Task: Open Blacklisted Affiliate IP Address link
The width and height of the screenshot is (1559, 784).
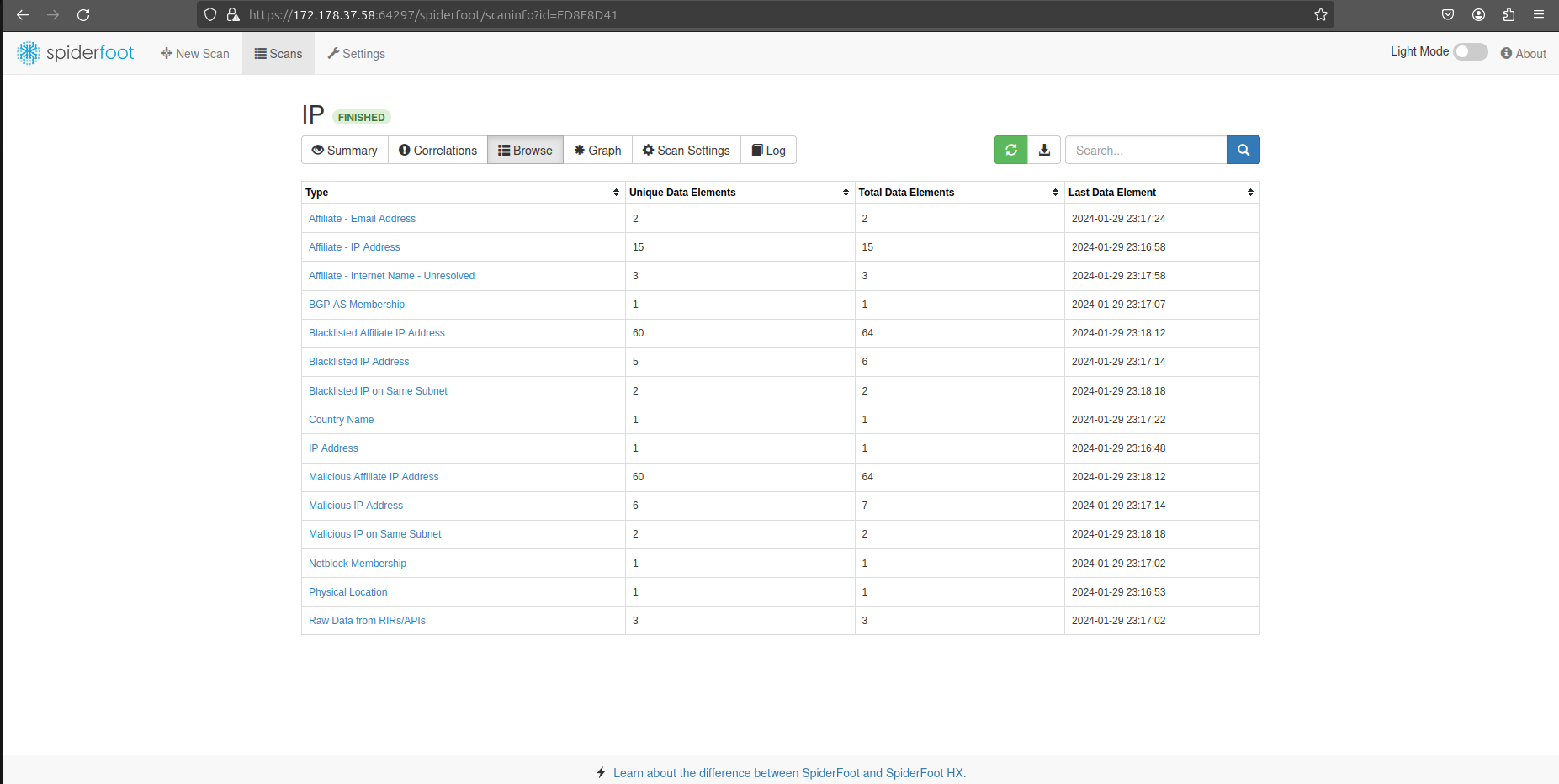Action: click(x=377, y=333)
